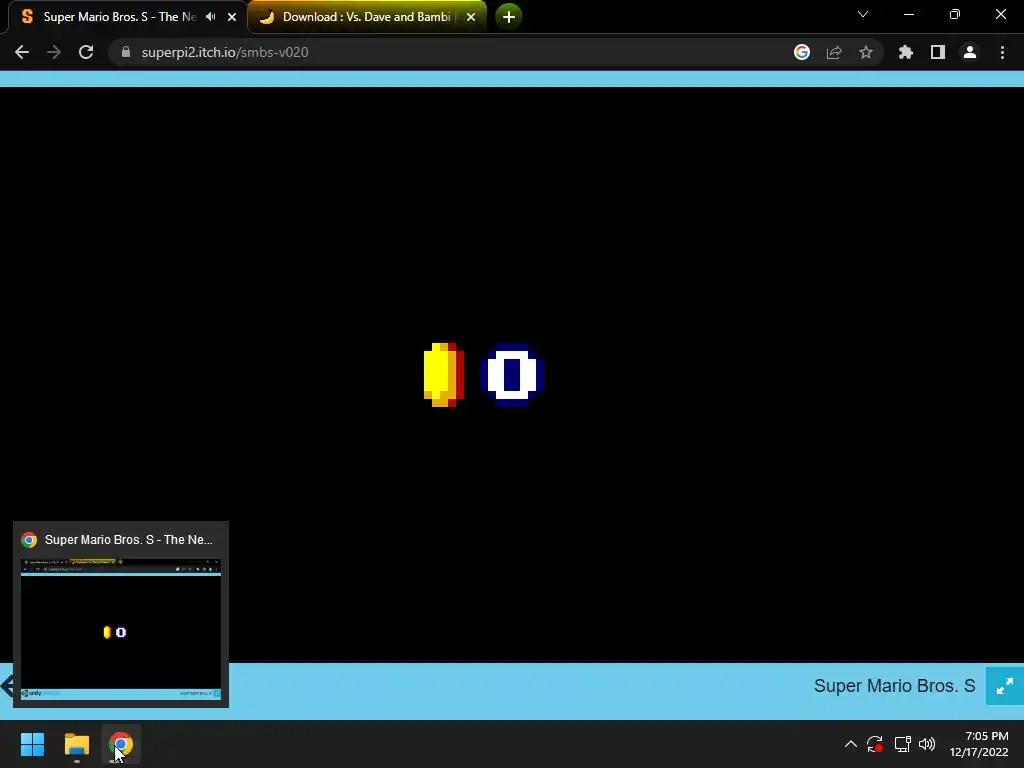Restore down the Chrome window
The width and height of the screenshot is (1024, 768).
point(955,14)
